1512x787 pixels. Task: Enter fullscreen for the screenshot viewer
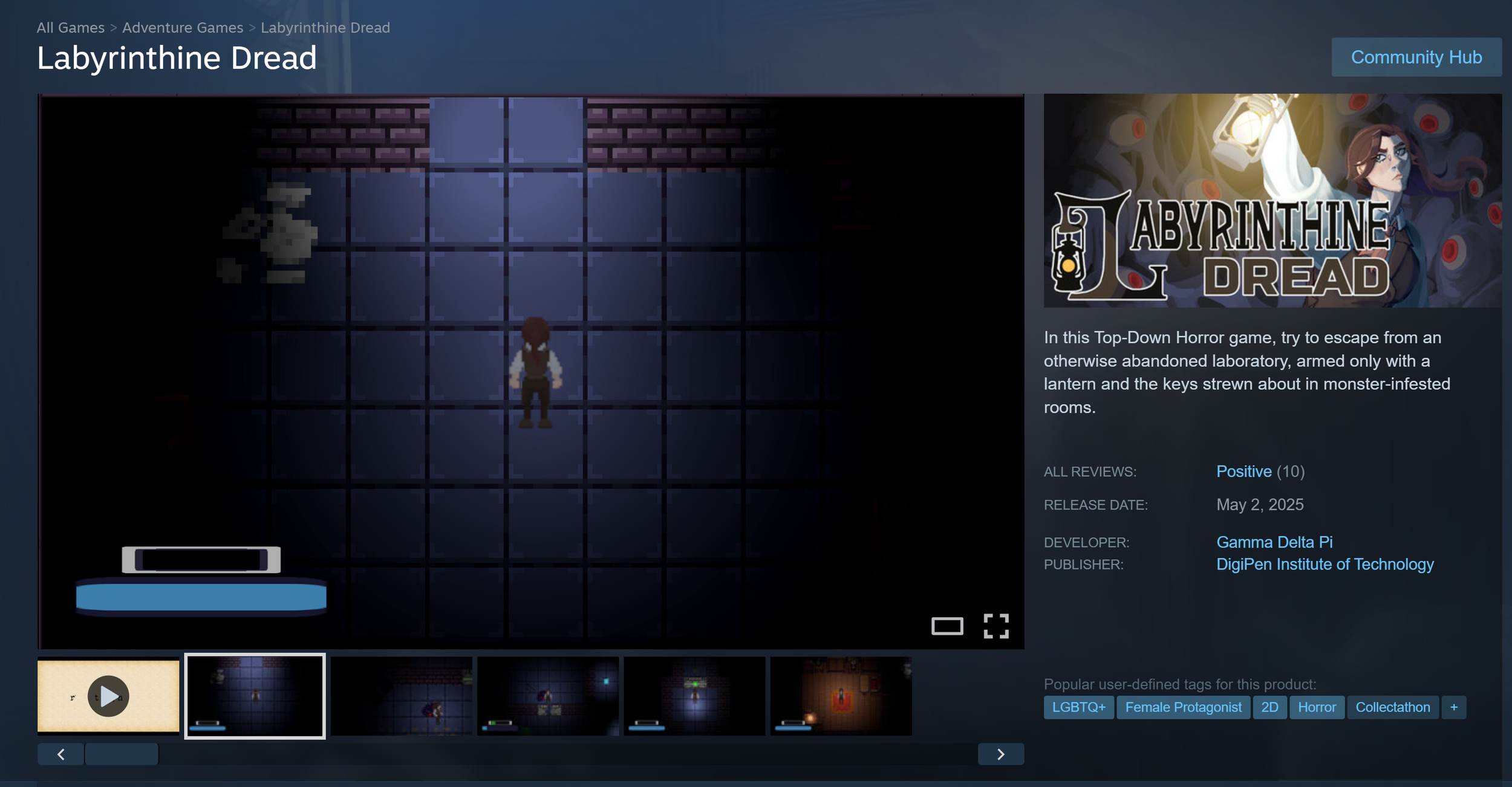996,626
